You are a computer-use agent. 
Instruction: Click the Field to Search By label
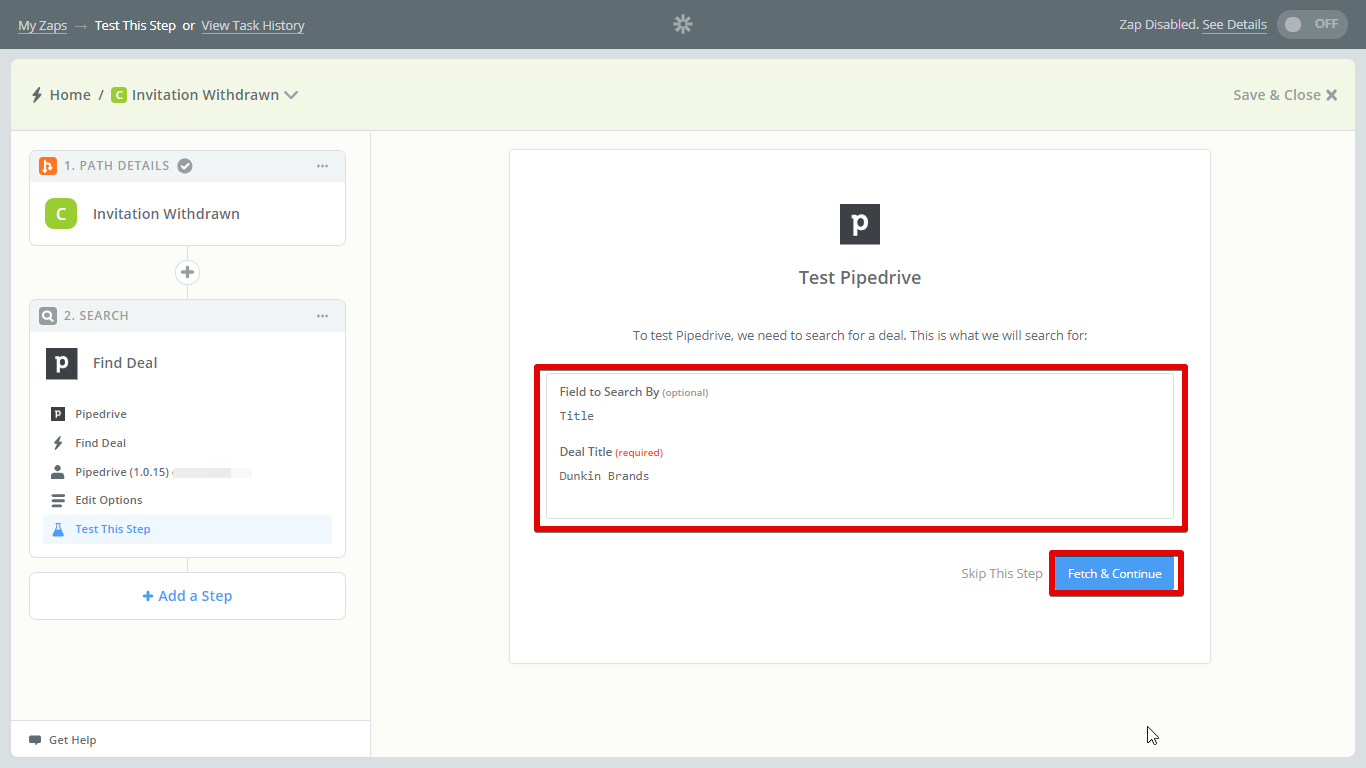pyautogui.click(x=609, y=392)
